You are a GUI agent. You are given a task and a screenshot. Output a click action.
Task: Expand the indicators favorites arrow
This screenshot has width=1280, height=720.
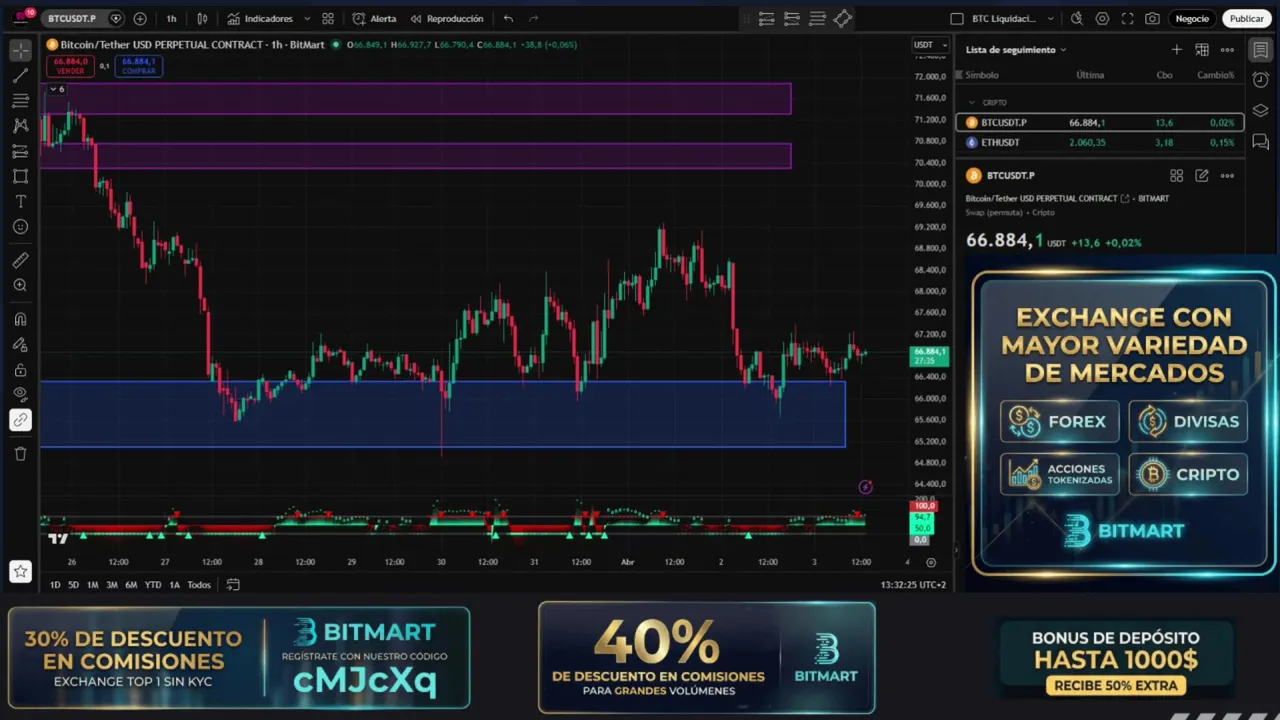tap(306, 18)
